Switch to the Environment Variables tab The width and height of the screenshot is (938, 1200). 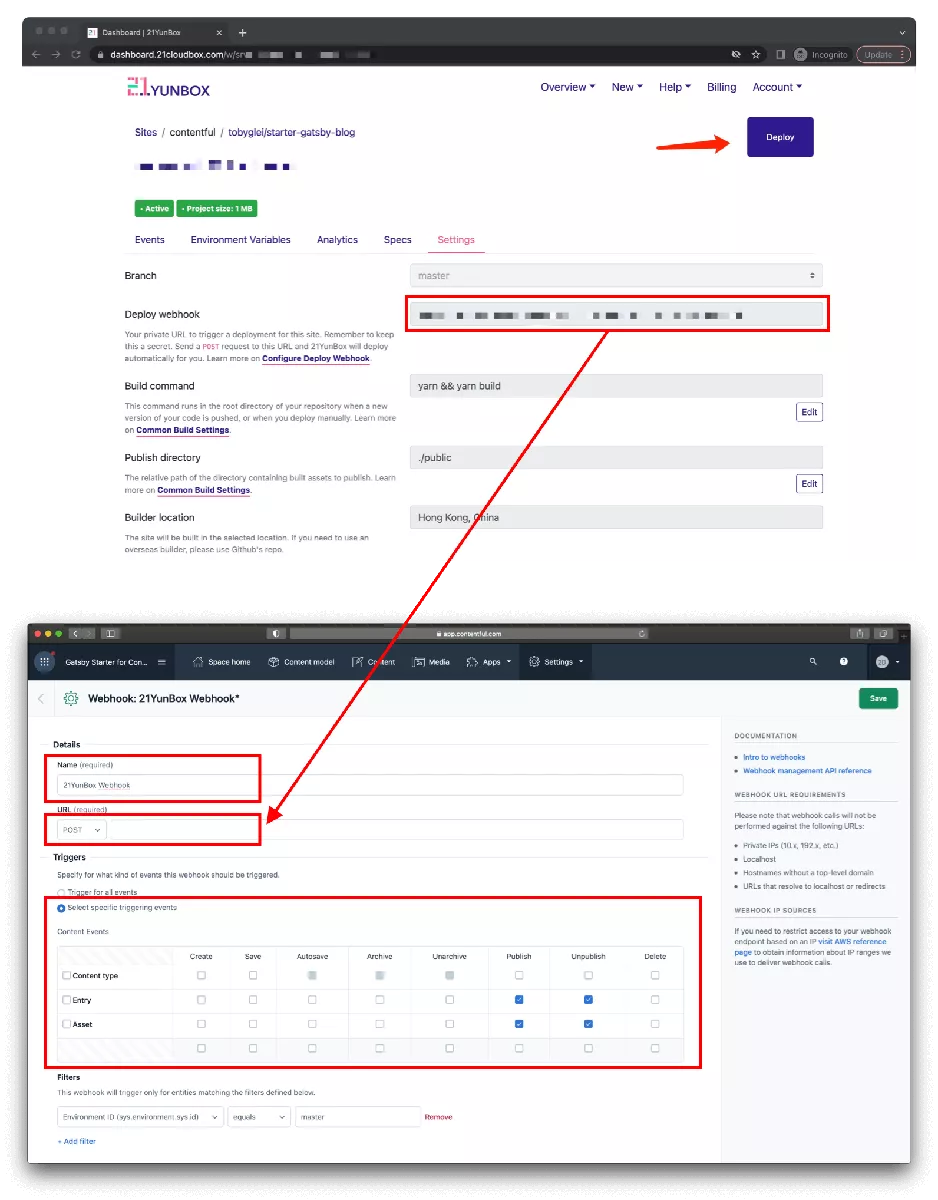pos(240,240)
